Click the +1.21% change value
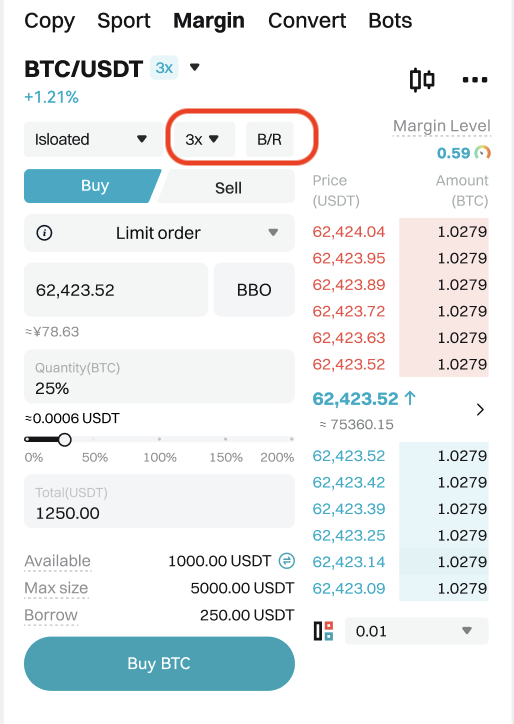Screen dimensions: 514x724 click(x=51, y=97)
